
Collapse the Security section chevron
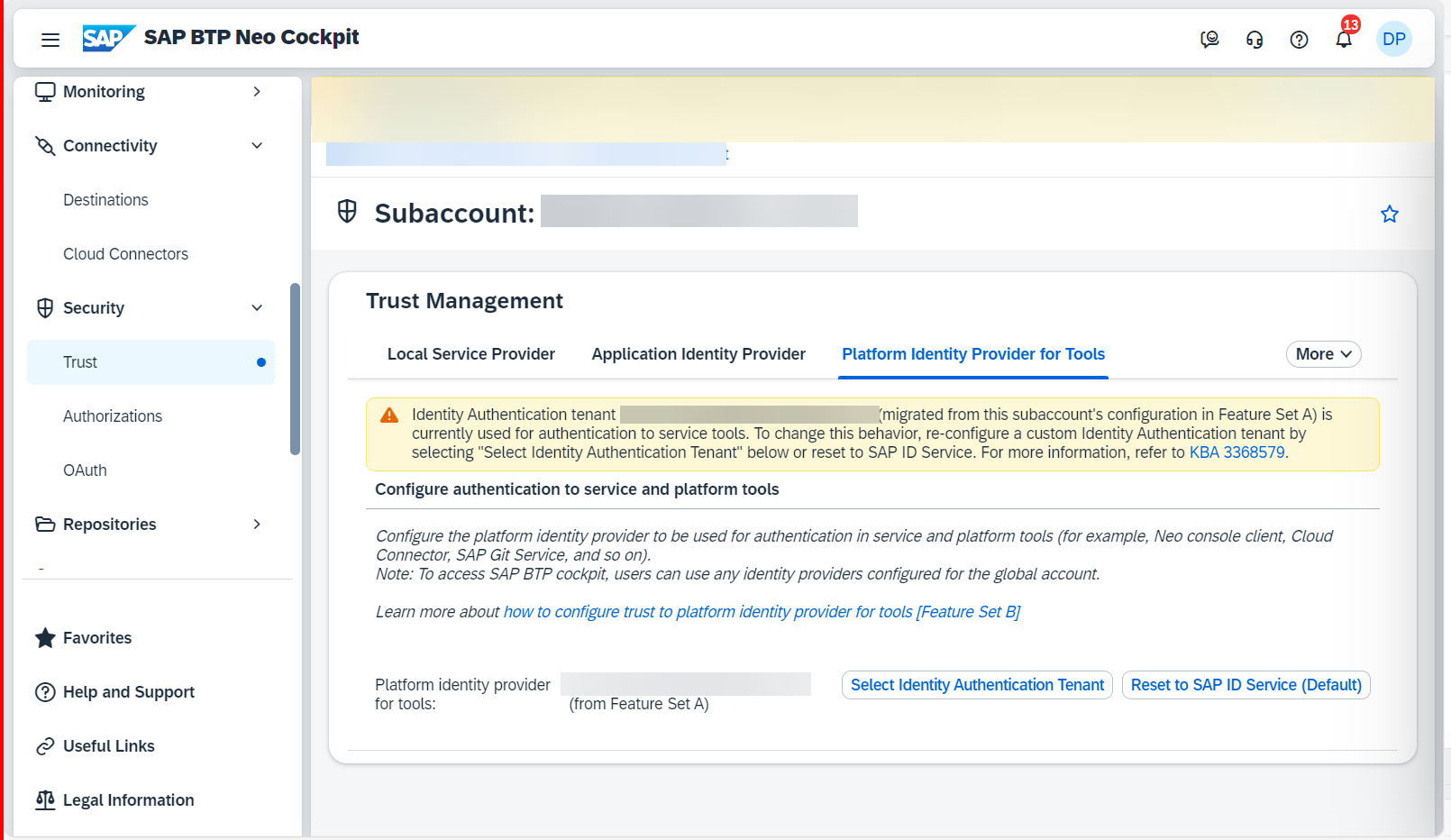click(x=257, y=308)
